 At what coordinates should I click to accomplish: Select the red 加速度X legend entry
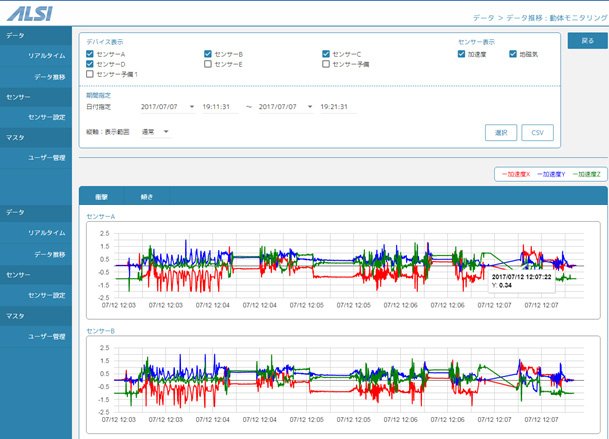pos(516,174)
